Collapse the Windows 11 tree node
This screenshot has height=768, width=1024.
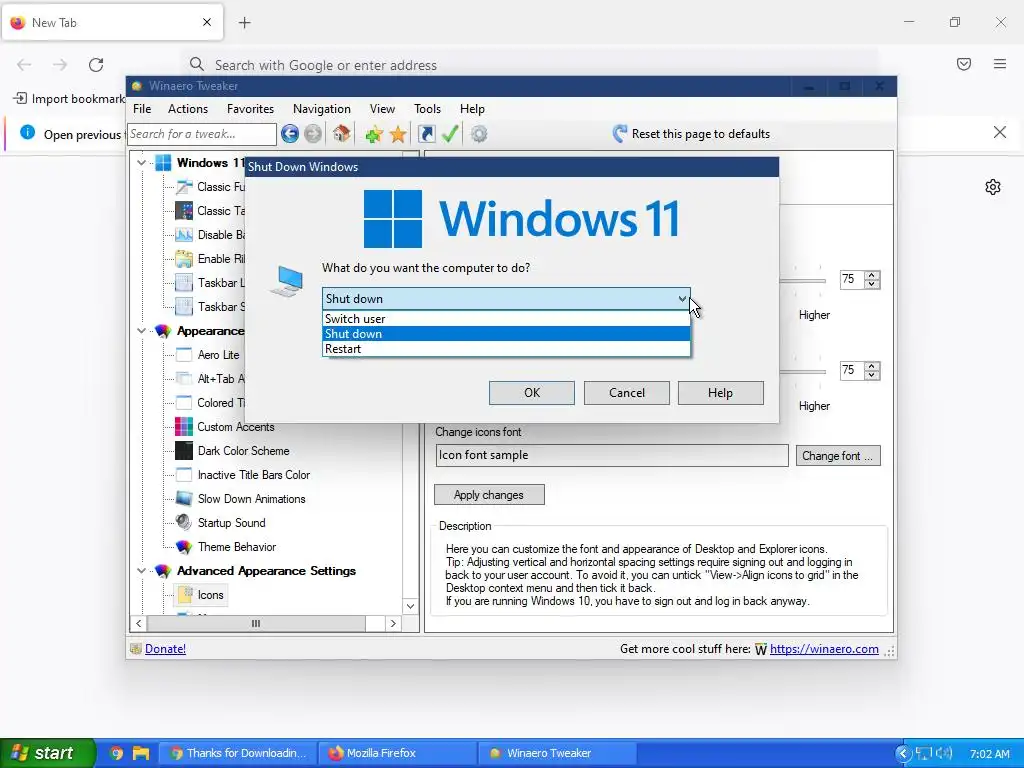141,163
